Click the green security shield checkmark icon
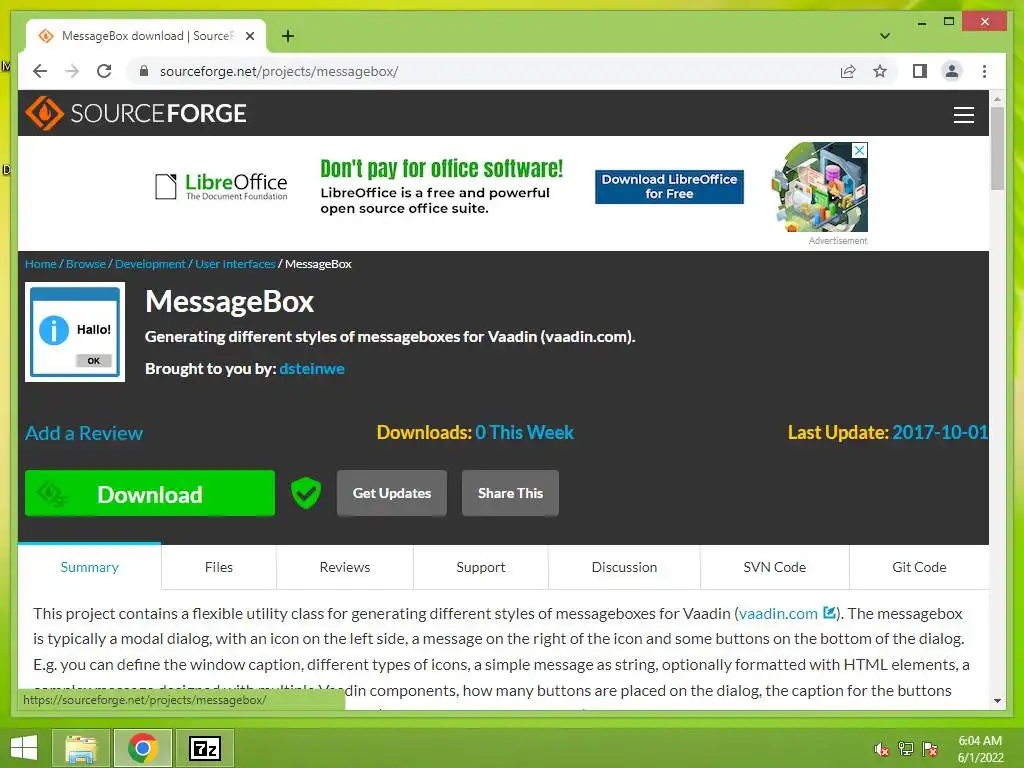This screenshot has width=1024, height=768. pos(306,493)
